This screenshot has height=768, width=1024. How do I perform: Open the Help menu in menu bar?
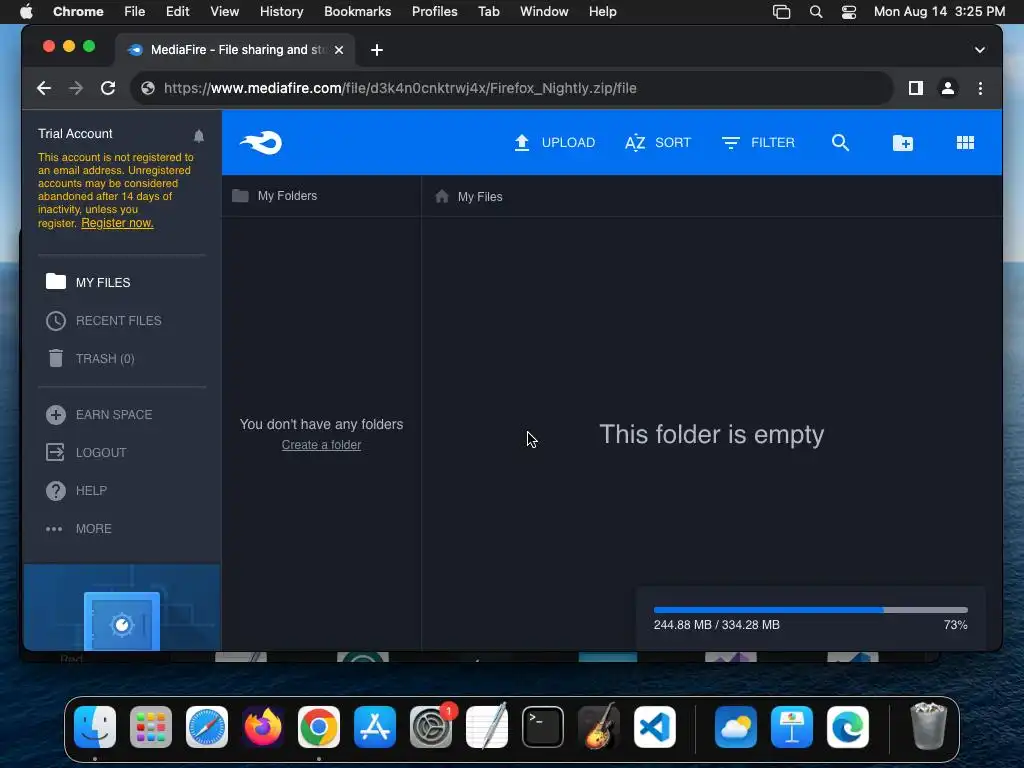[x=602, y=12]
